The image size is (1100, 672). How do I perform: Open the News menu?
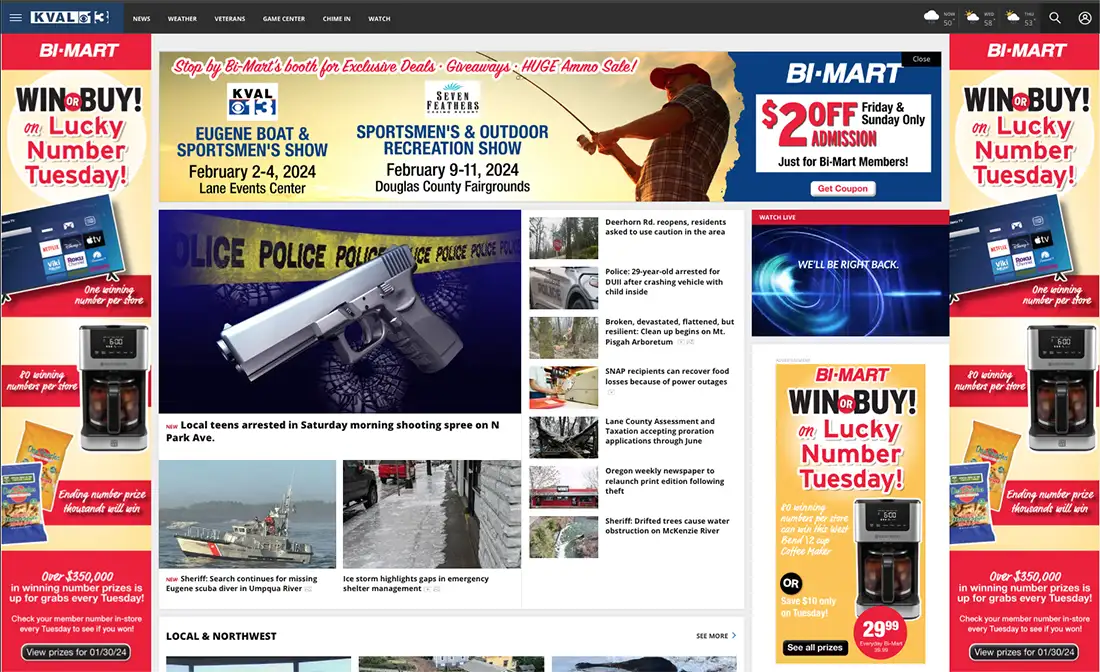point(142,19)
